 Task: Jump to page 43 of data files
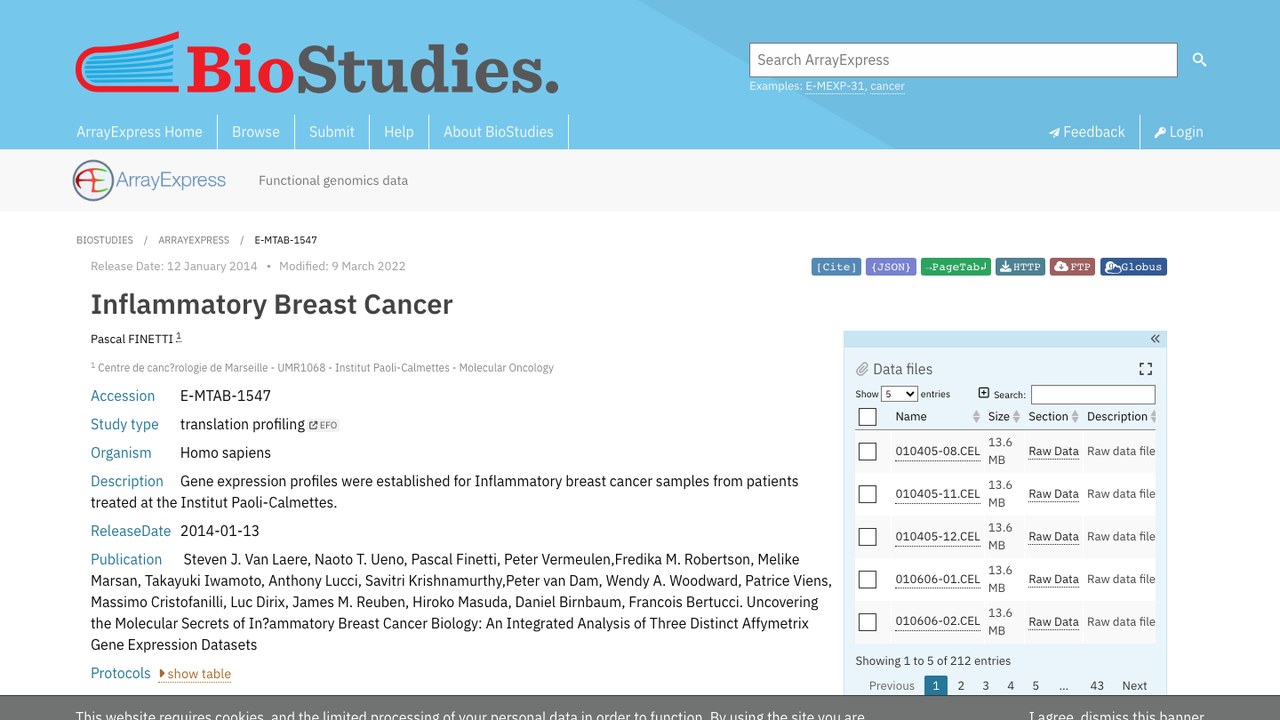tap(1097, 686)
